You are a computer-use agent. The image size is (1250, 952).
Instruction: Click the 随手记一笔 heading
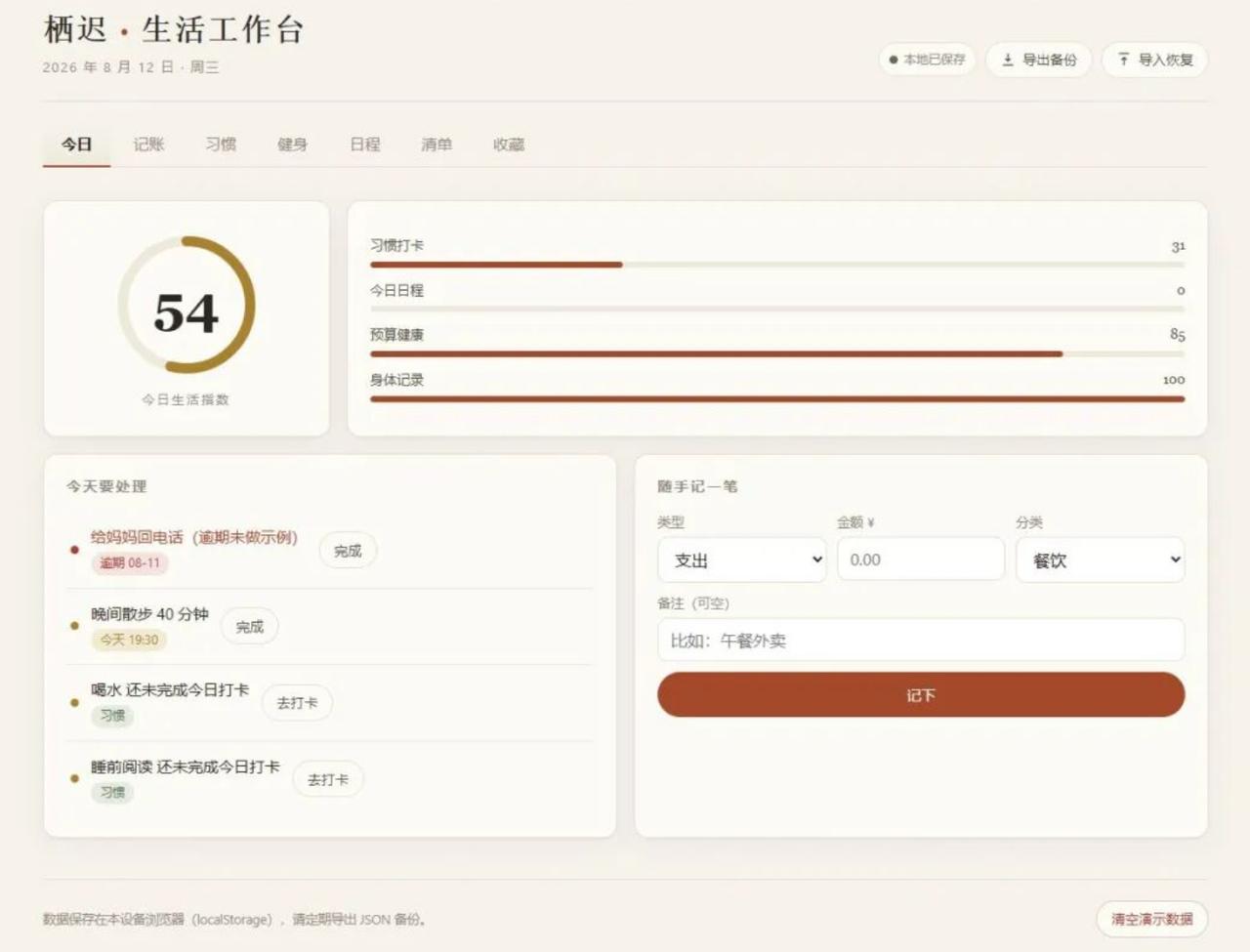(697, 486)
